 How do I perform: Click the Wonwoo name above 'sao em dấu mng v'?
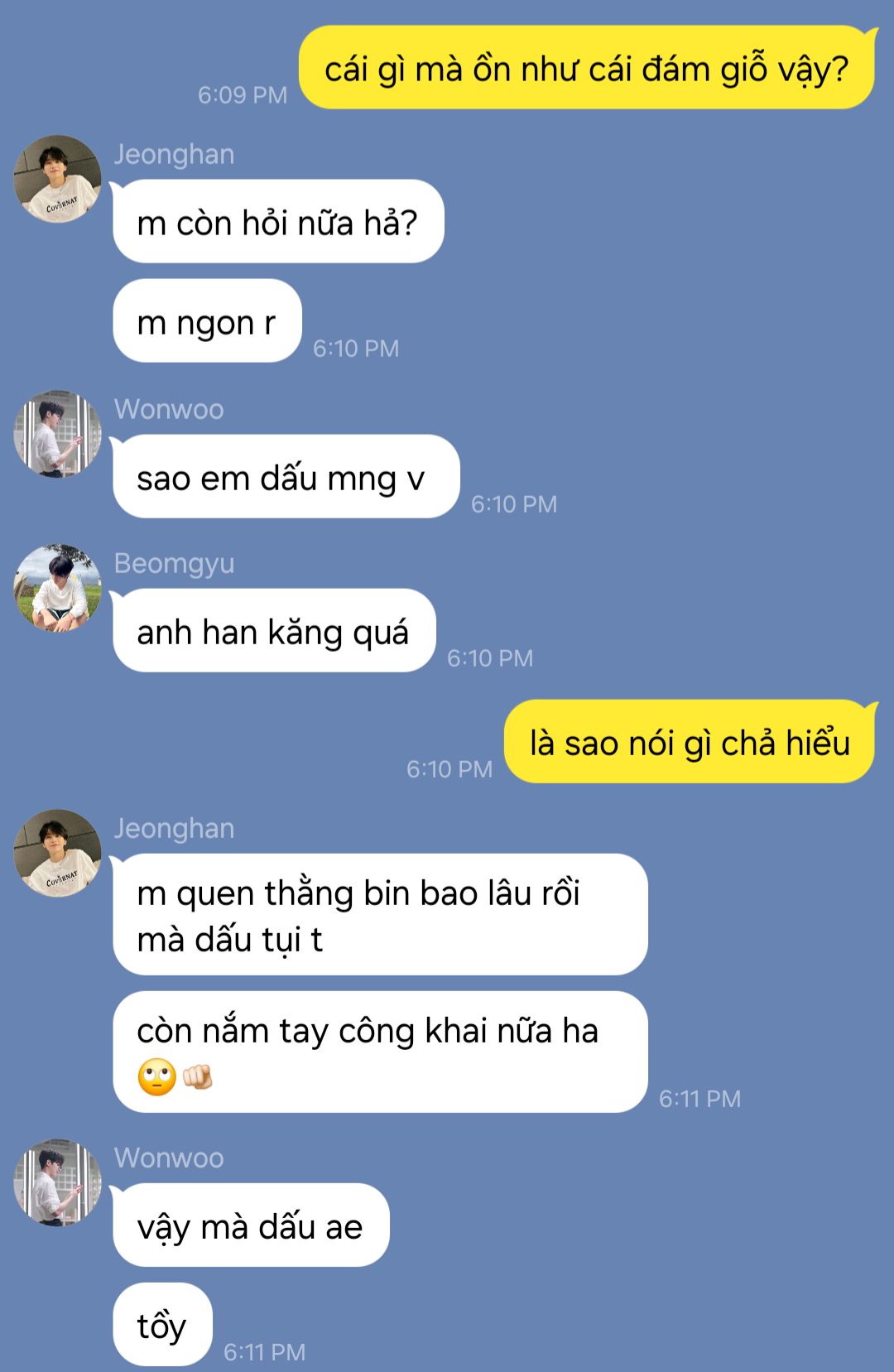[x=169, y=409]
